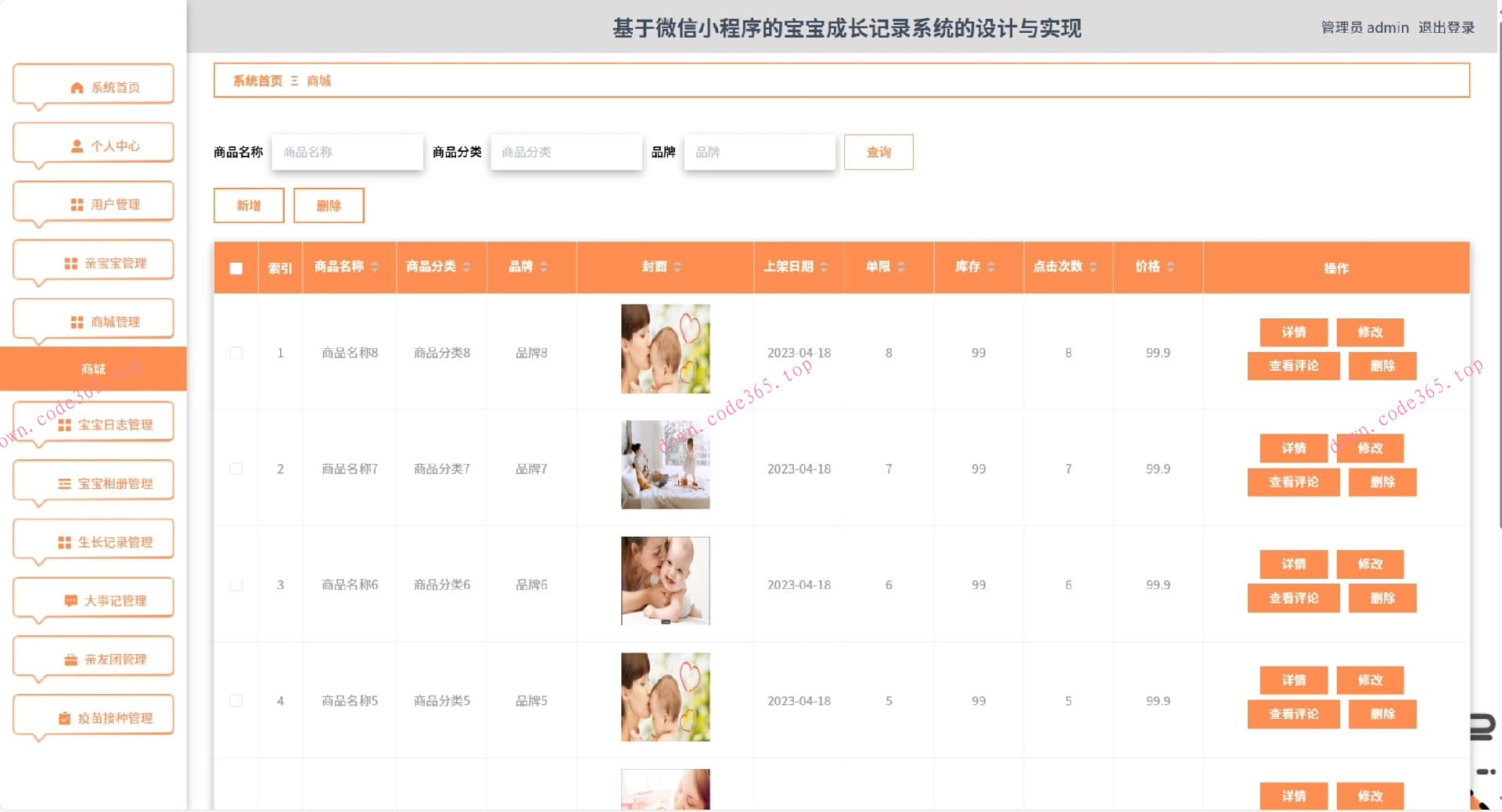Click the grid icon beside 用户管理
Viewport: 1502px width, 812px height.
coord(77,205)
